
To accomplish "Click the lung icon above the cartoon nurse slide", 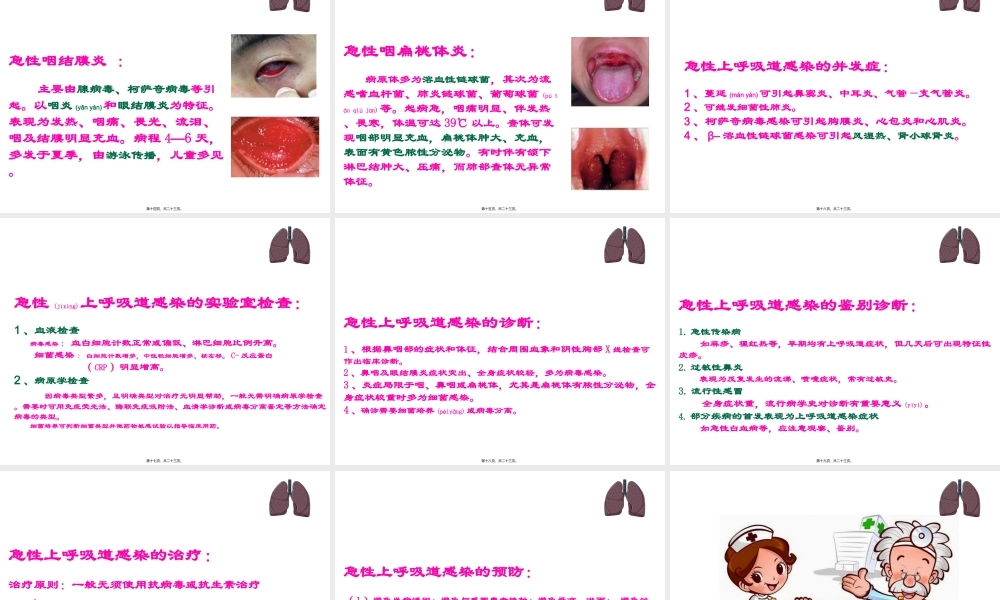I will 959,499.
